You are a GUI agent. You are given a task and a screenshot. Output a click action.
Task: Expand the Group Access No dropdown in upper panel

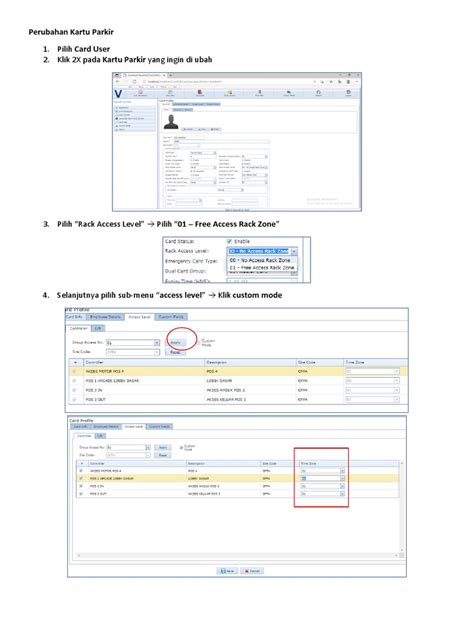(157, 343)
